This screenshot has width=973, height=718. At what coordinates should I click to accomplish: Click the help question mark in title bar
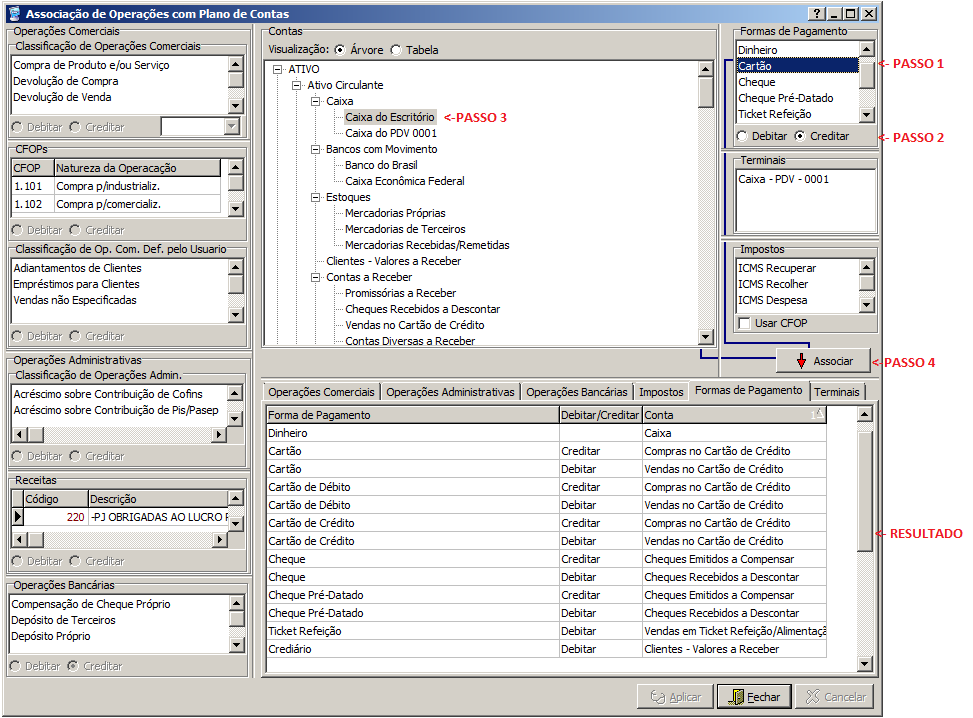click(x=817, y=14)
